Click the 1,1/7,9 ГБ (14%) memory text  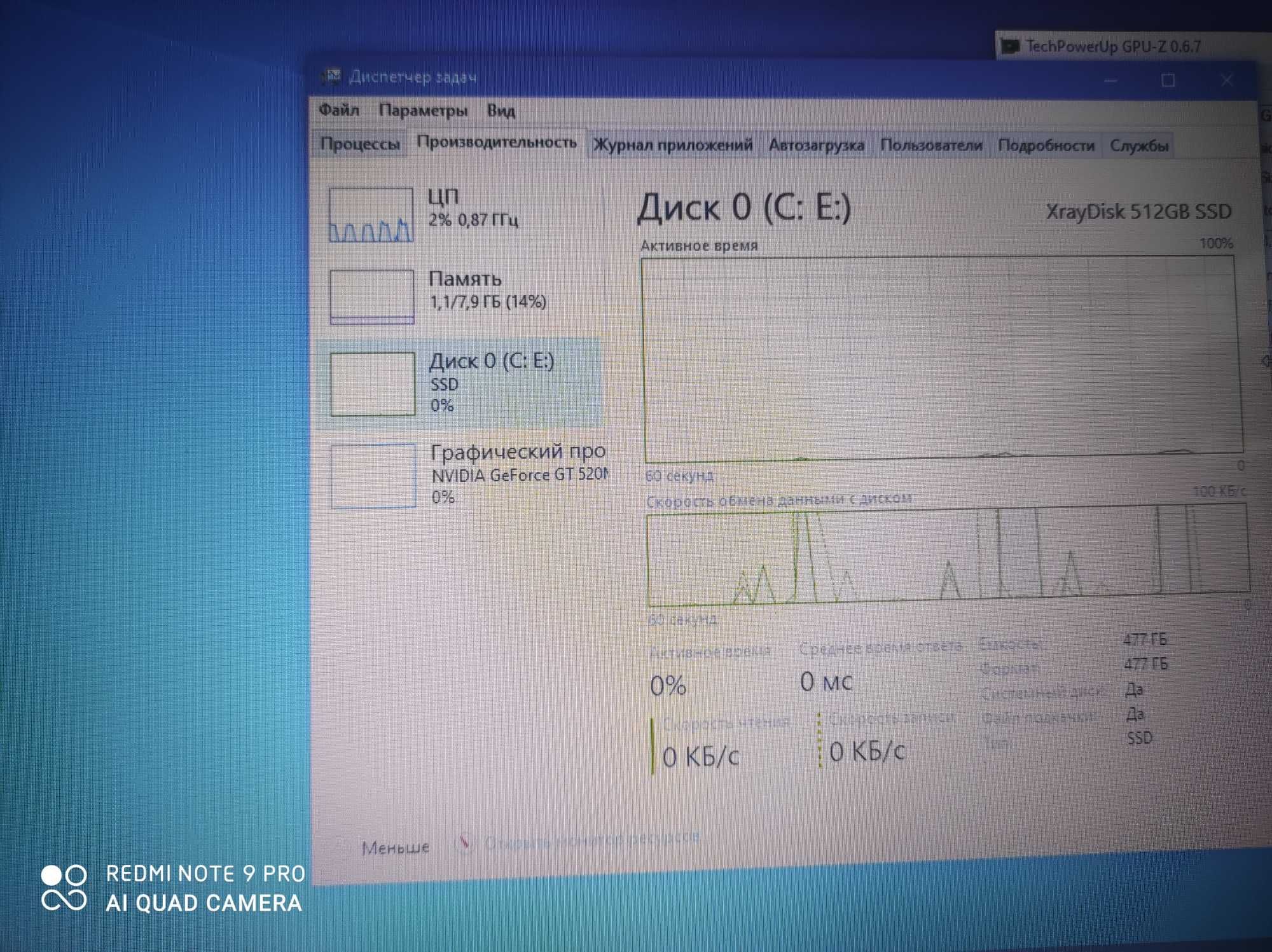[x=488, y=301]
